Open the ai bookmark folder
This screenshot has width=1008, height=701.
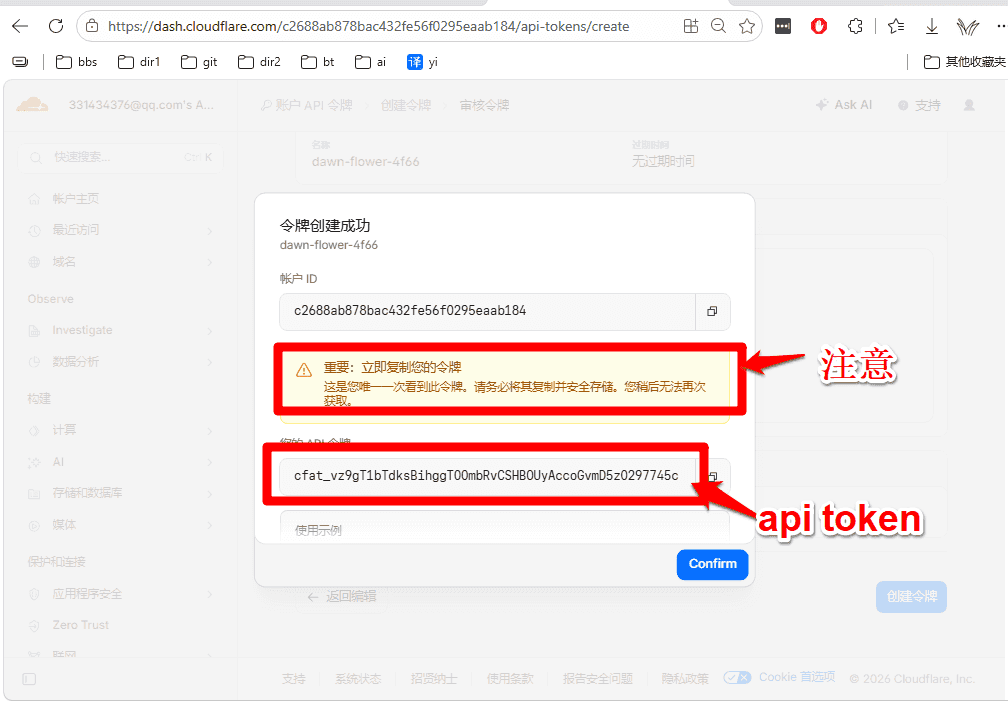point(371,62)
